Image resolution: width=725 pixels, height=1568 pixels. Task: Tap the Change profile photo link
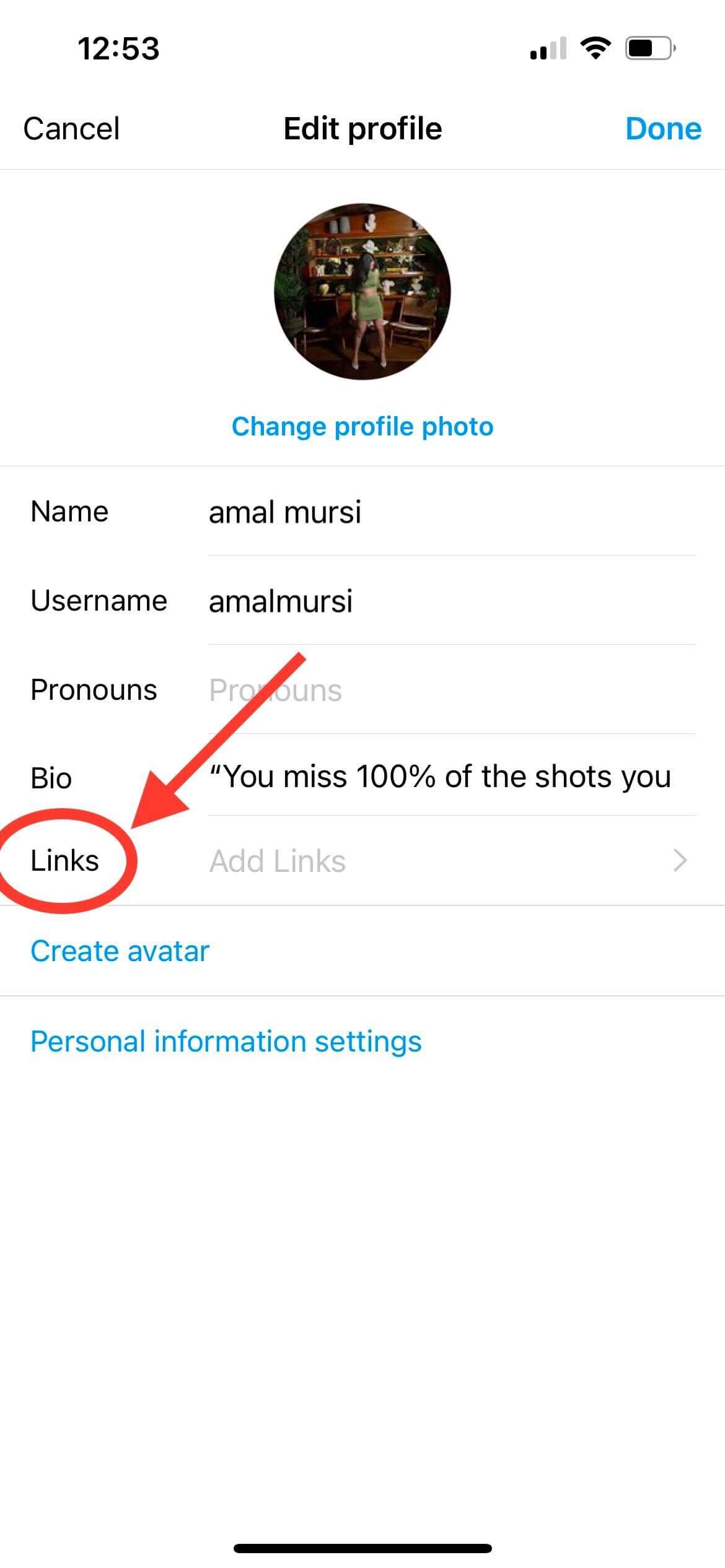click(362, 427)
